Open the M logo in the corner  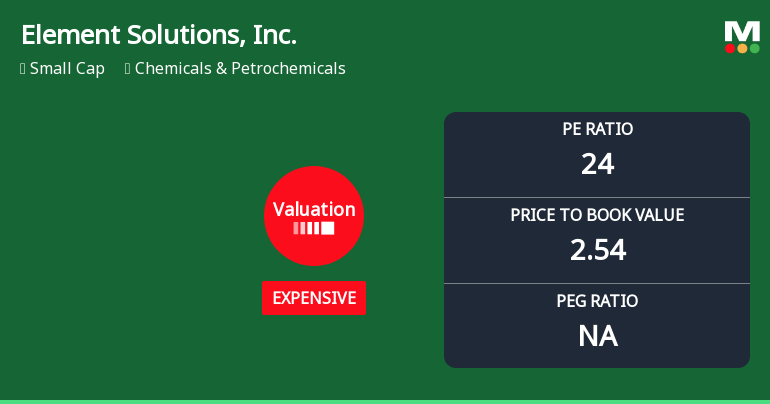[x=742, y=31]
